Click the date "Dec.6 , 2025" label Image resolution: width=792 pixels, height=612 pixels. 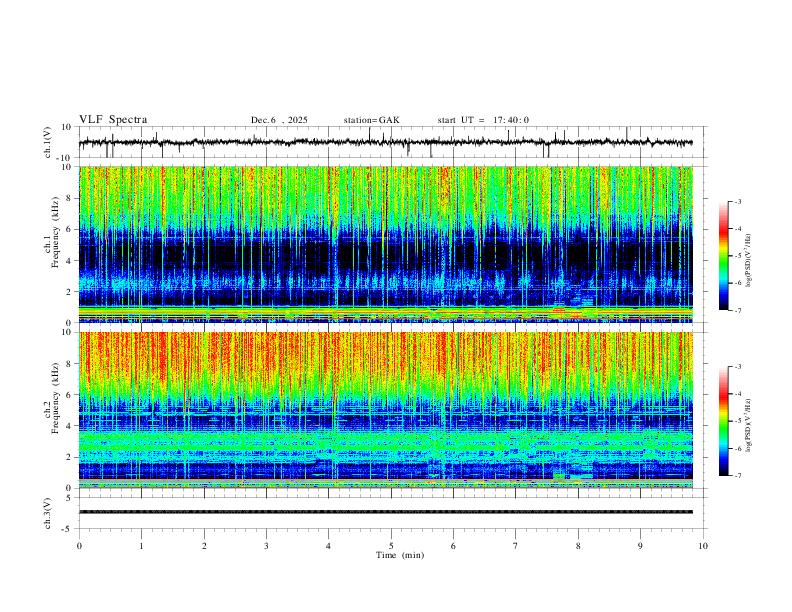click(x=279, y=120)
